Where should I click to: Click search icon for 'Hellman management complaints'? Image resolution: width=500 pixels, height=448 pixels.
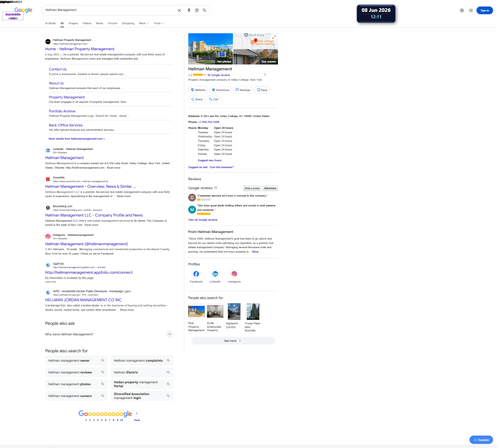[x=168, y=360]
